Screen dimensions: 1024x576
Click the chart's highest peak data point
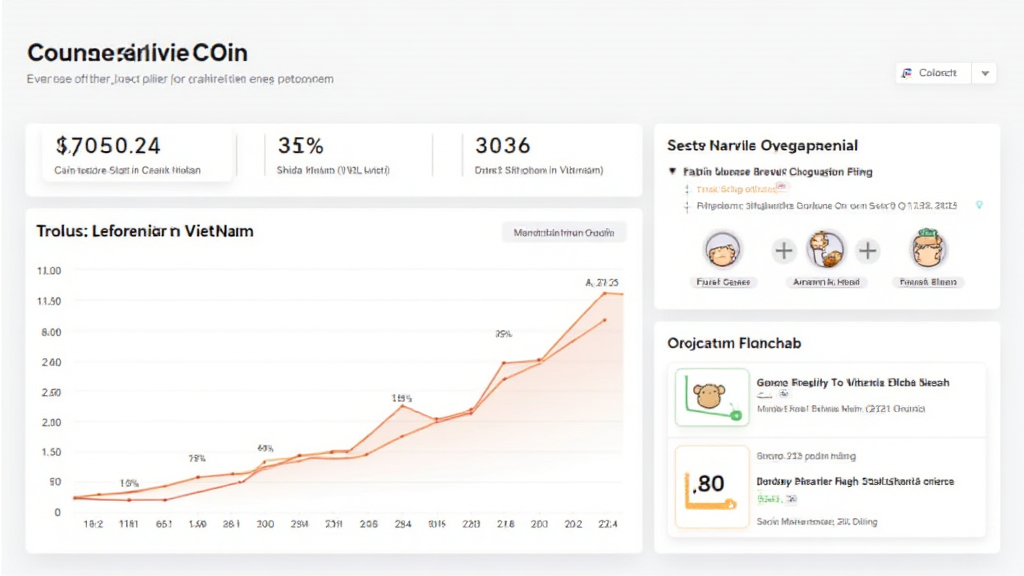pyautogui.click(x=604, y=293)
